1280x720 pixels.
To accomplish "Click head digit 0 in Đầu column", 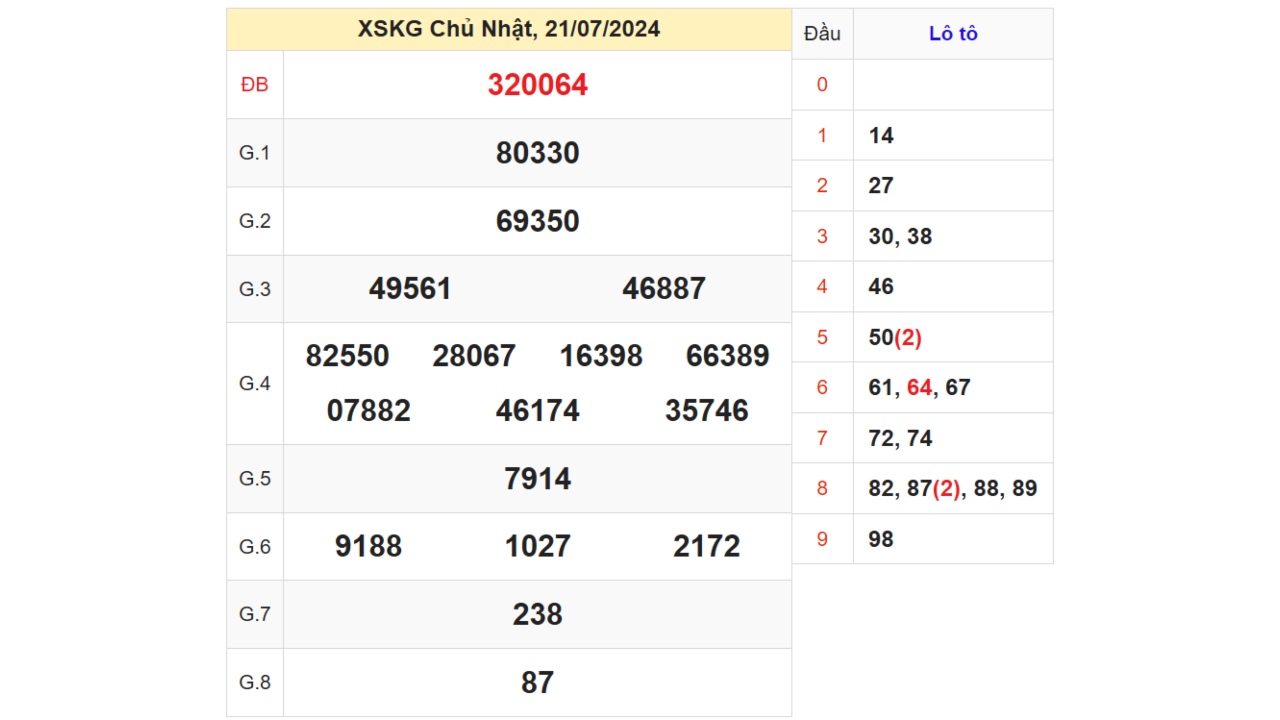I will tap(822, 85).
